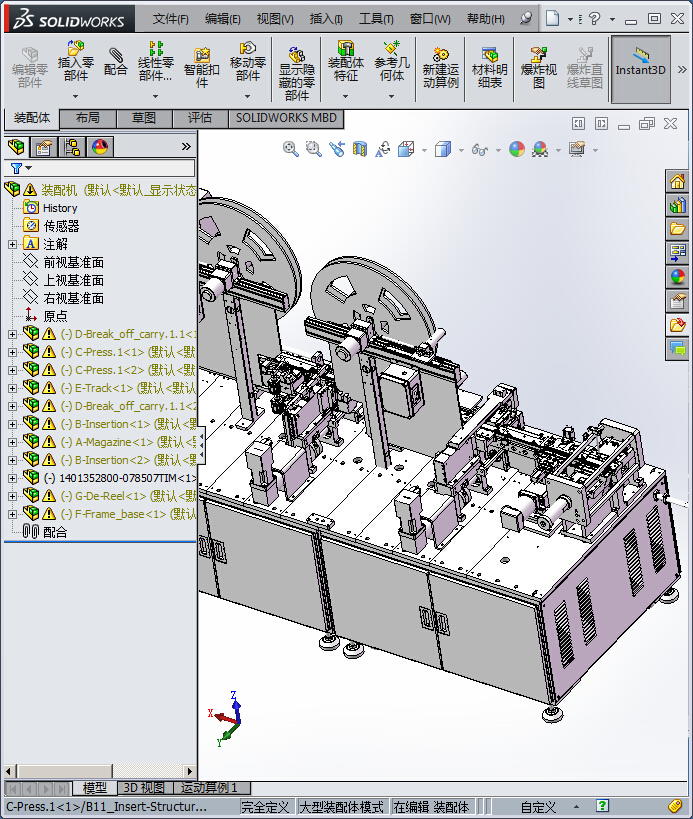Switch to 布局 ribbon tab
The height and width of the screenshot is (819, 693).
click(88, 118)
